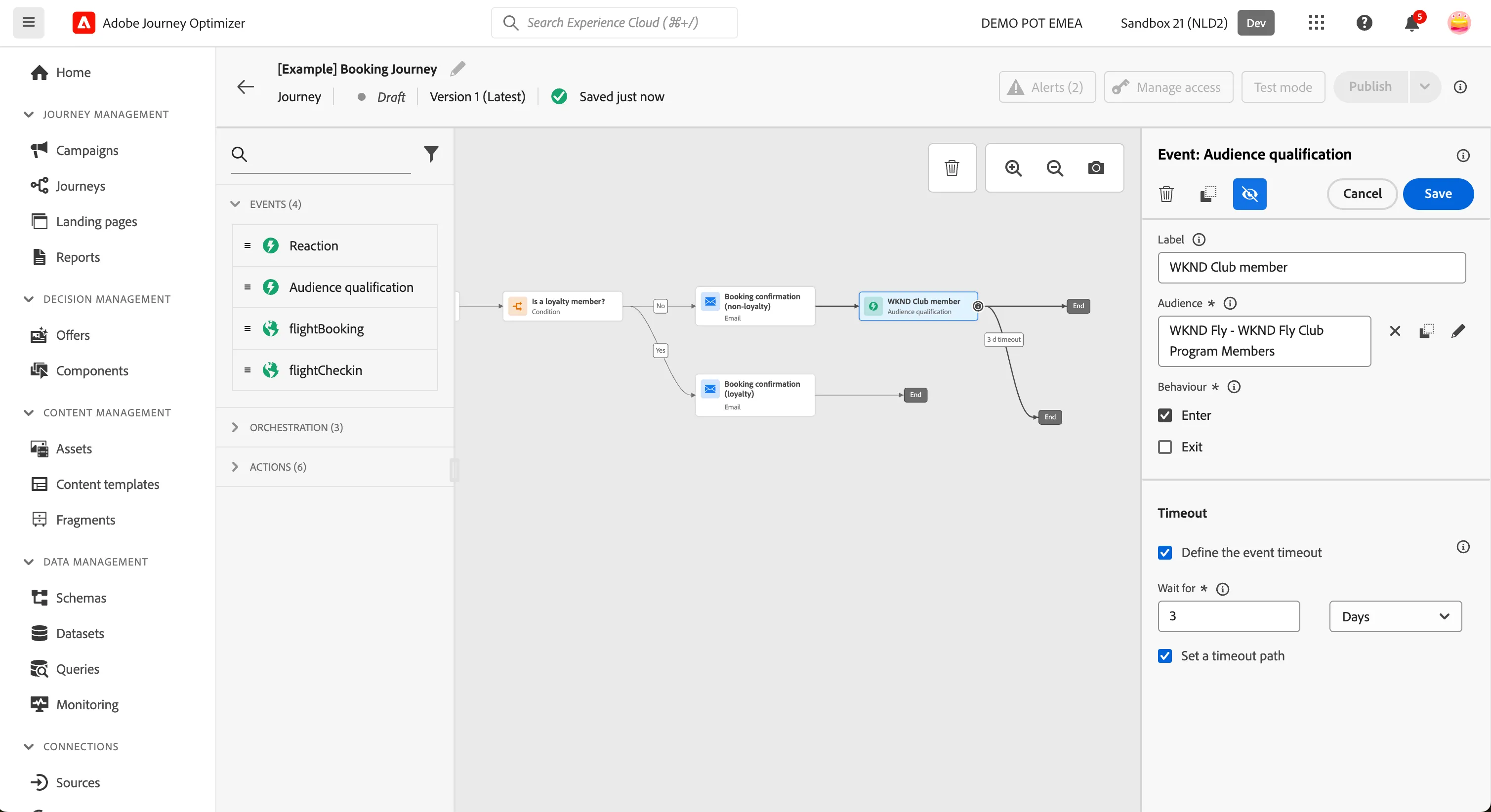Open Journeys in the sidebar
This screenshot has width=1491, height=812.
[x=81, y=186]
